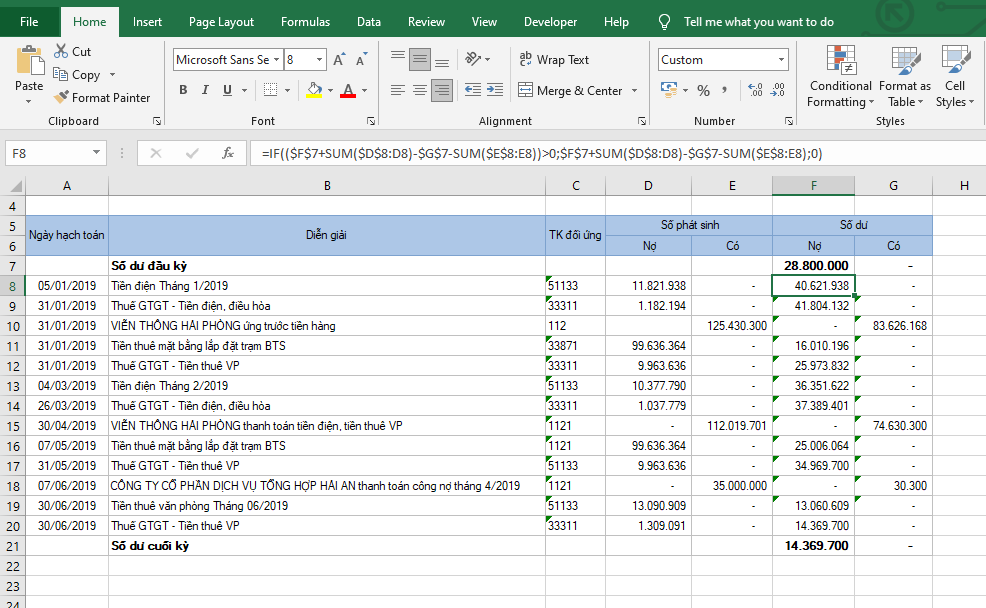986x608 pixels.
Task: Click the Font Color red A swatch
Action: click(347, 91)
